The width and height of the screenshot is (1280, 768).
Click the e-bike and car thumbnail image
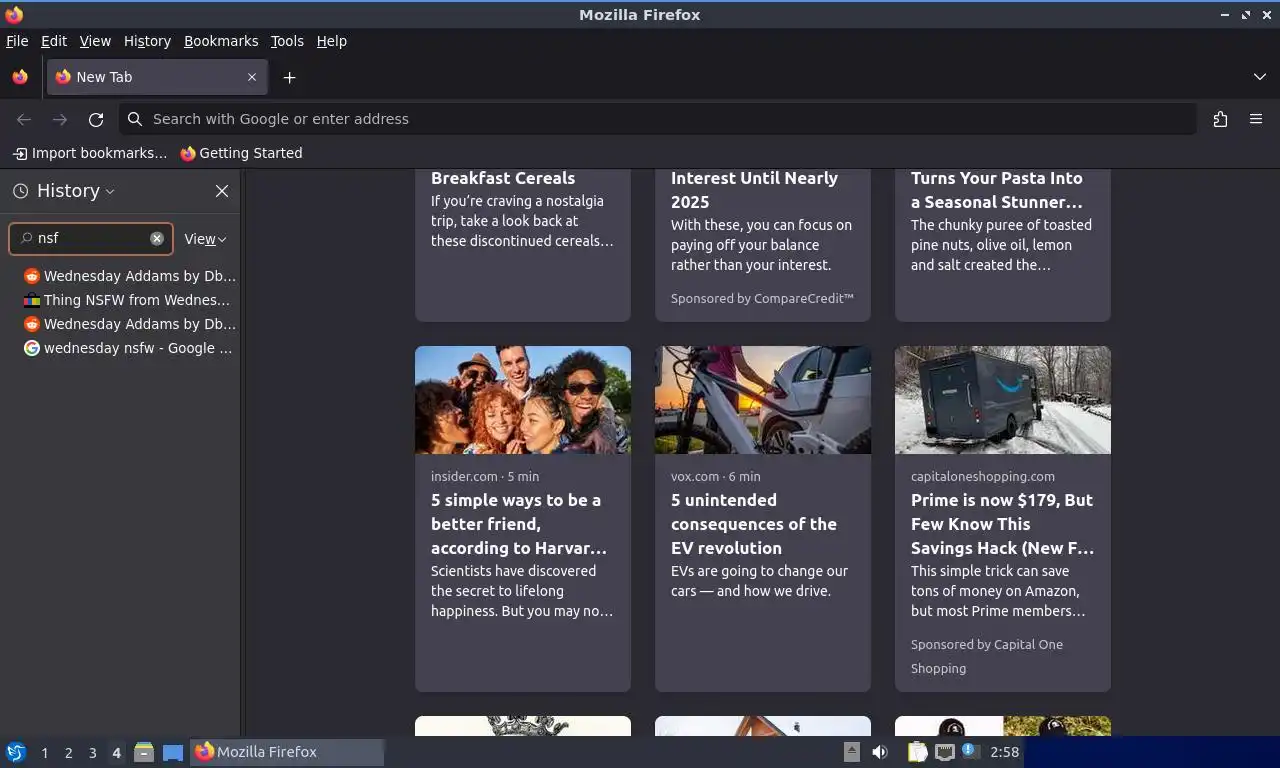[763, 400]
